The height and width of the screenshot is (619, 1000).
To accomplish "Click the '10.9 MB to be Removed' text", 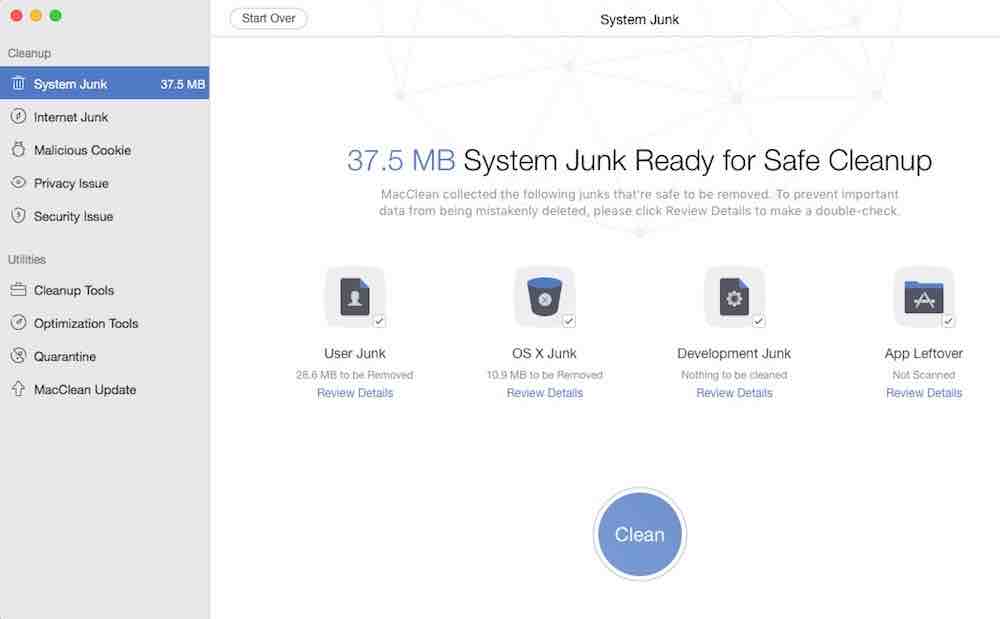I will tap(545, 375).
